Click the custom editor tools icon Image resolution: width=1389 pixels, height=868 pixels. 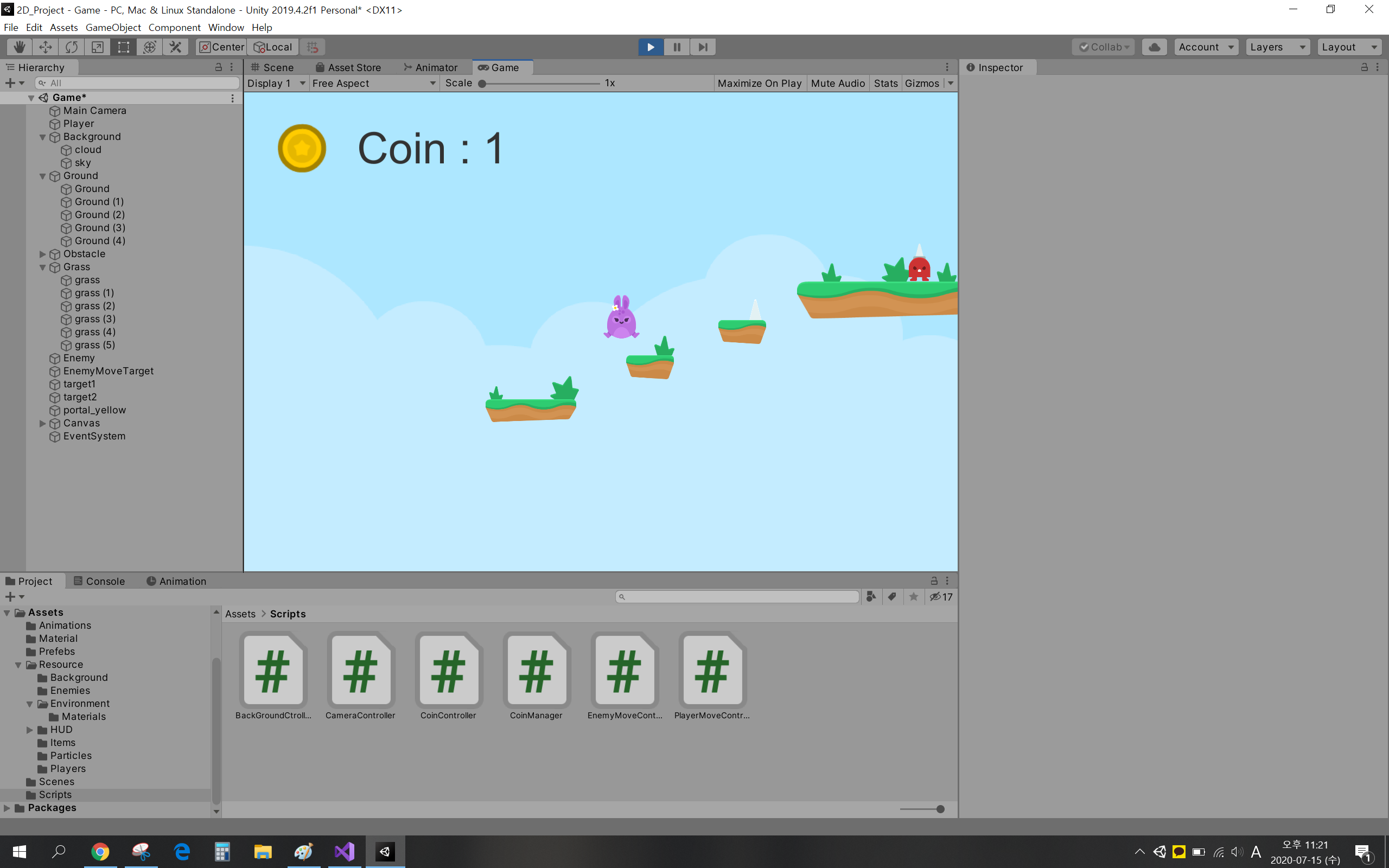176,47
